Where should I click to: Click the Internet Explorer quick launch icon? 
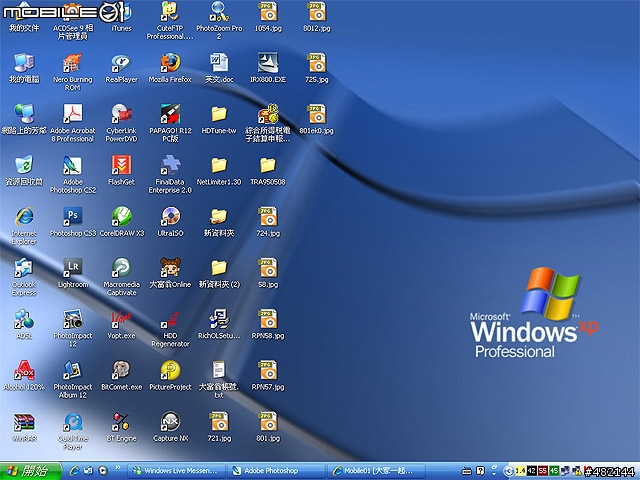point(74,471)
